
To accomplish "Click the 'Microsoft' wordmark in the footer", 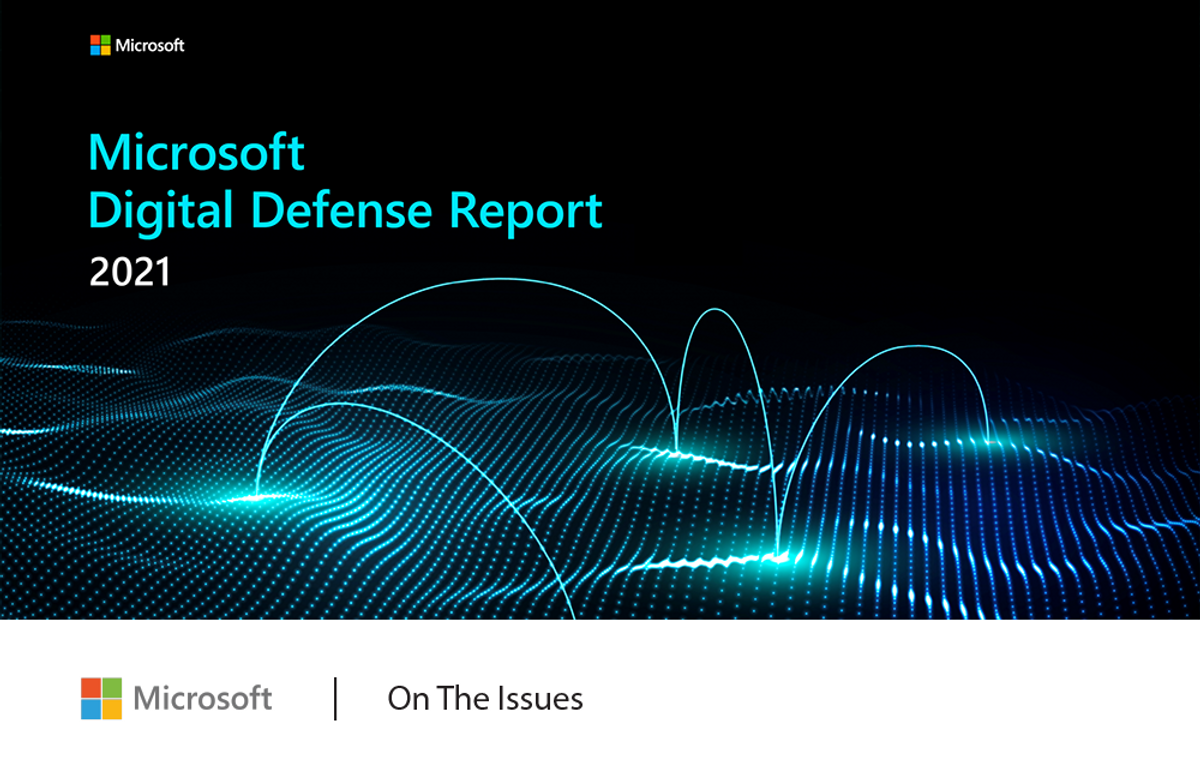I will [203, 698].
